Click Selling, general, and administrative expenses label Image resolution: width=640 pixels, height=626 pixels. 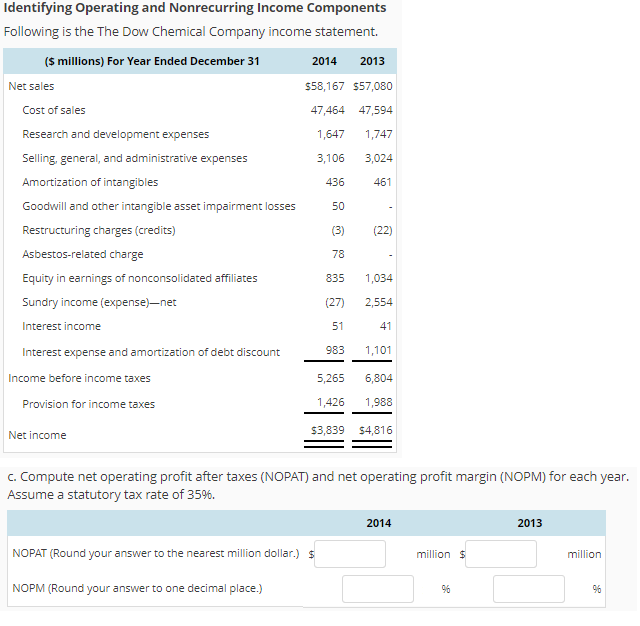coord(135,158)
